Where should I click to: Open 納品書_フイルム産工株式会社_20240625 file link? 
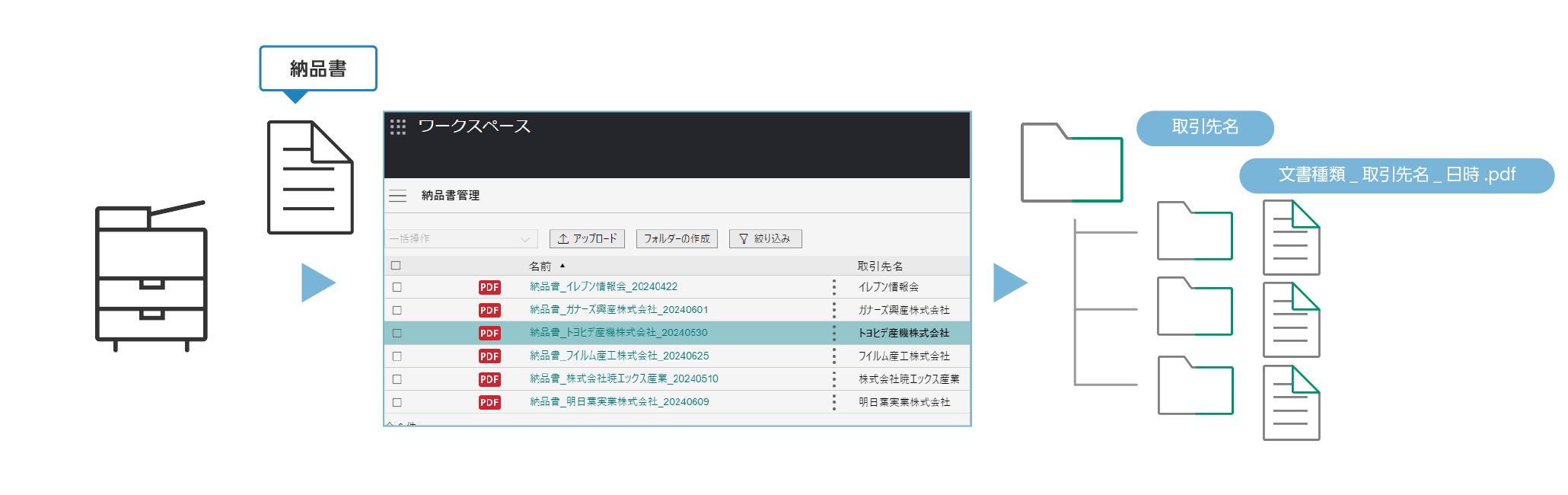coord(619,356)
